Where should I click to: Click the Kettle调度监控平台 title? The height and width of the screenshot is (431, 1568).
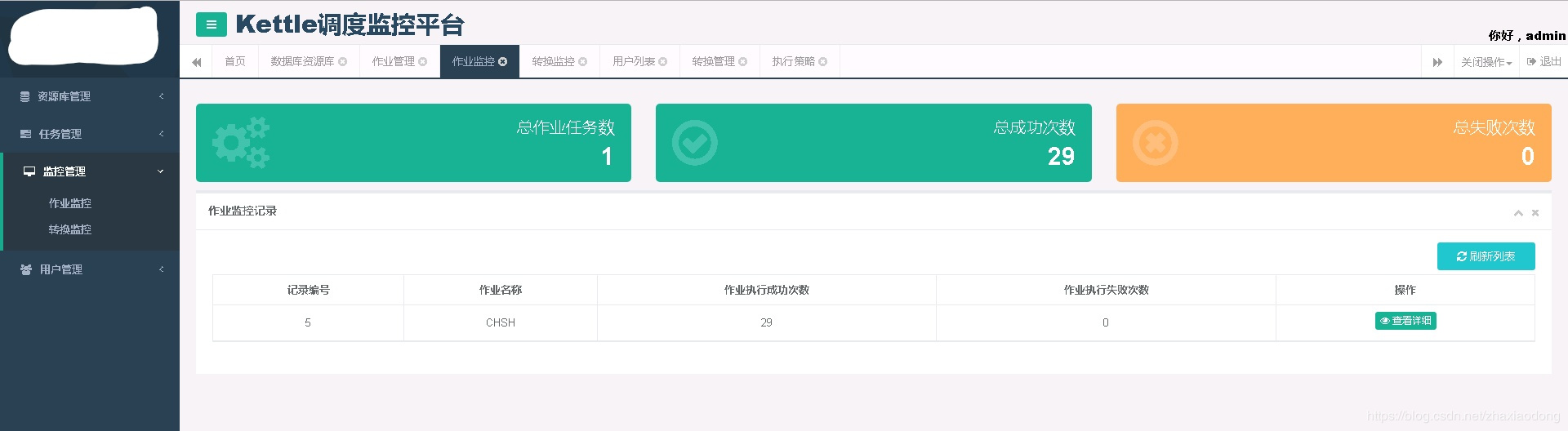[x=350, y=24]
